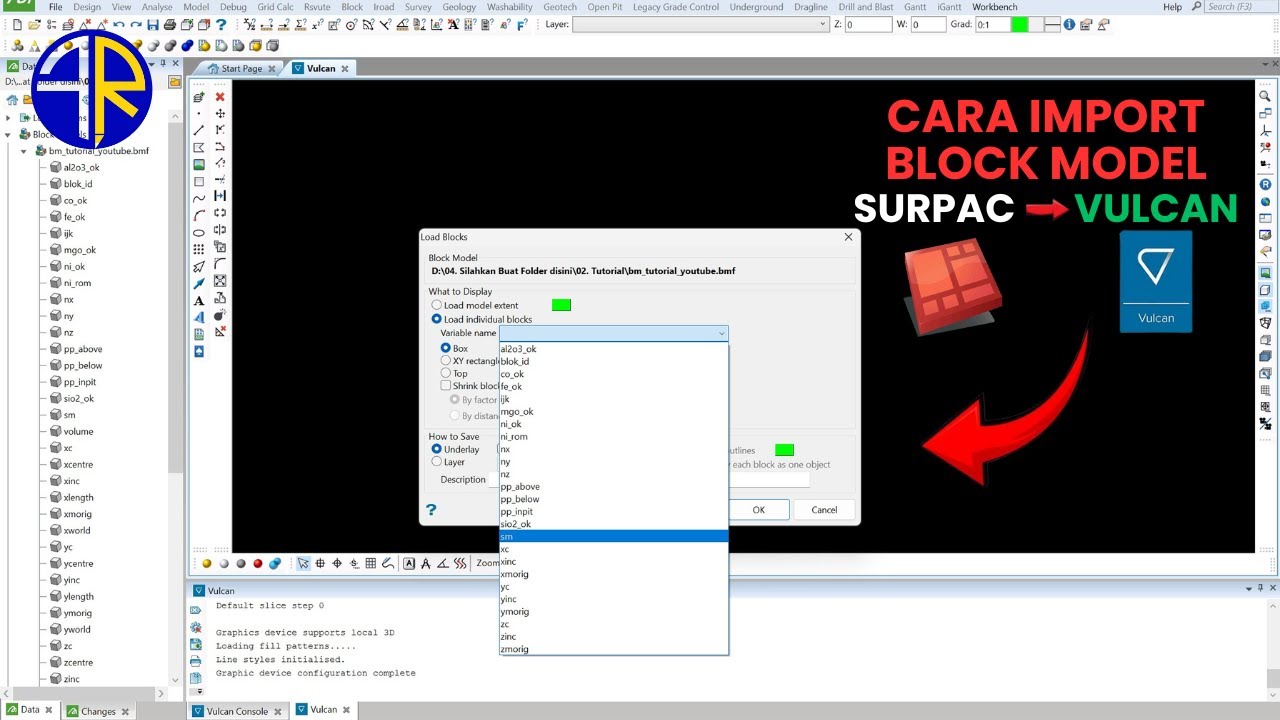Click the magnifier zoom icon on right toolbar
Image resolution: width=1280 pixels, height=720 pixels.
click(1265, 96)
